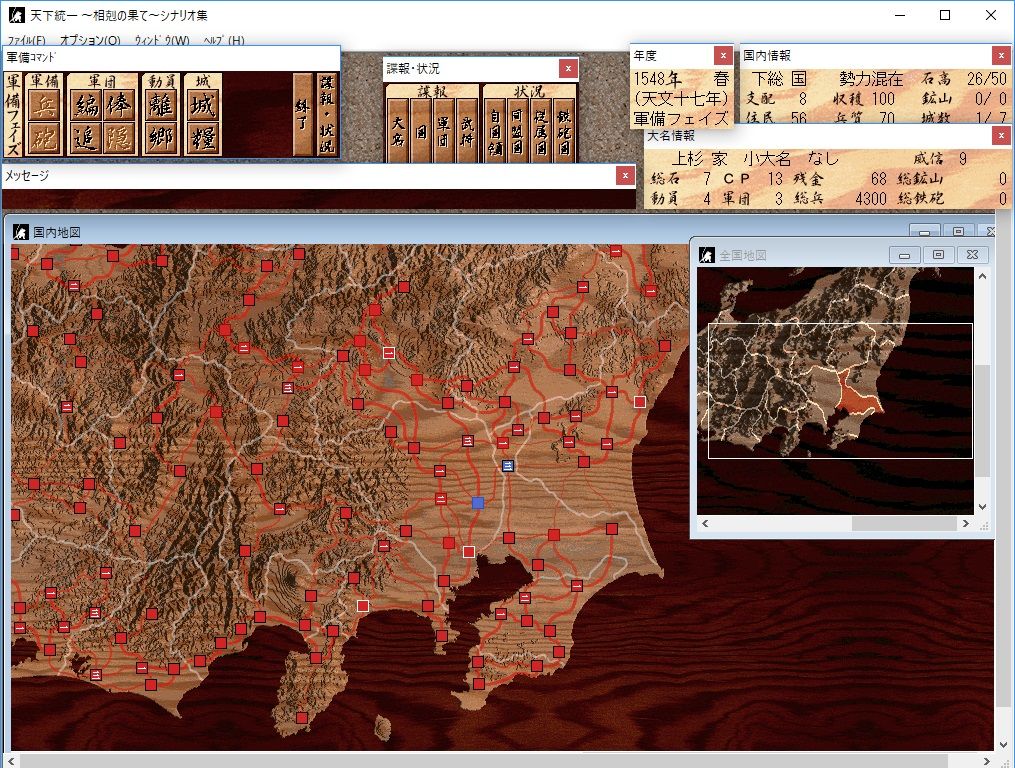
Task: Close the 諜報・状況 panel
Action: (568, 68)
